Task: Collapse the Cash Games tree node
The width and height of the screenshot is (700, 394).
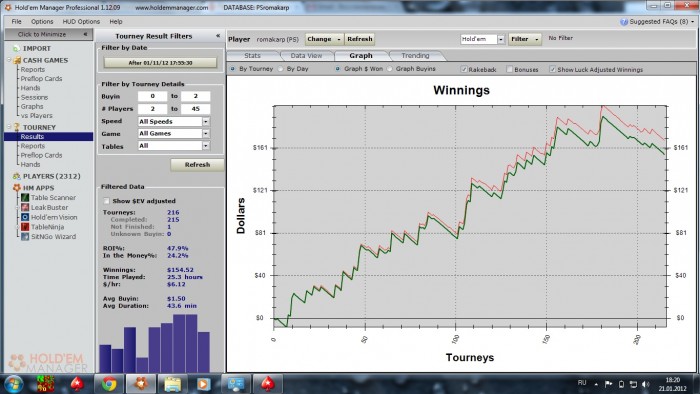Action: 8,60
